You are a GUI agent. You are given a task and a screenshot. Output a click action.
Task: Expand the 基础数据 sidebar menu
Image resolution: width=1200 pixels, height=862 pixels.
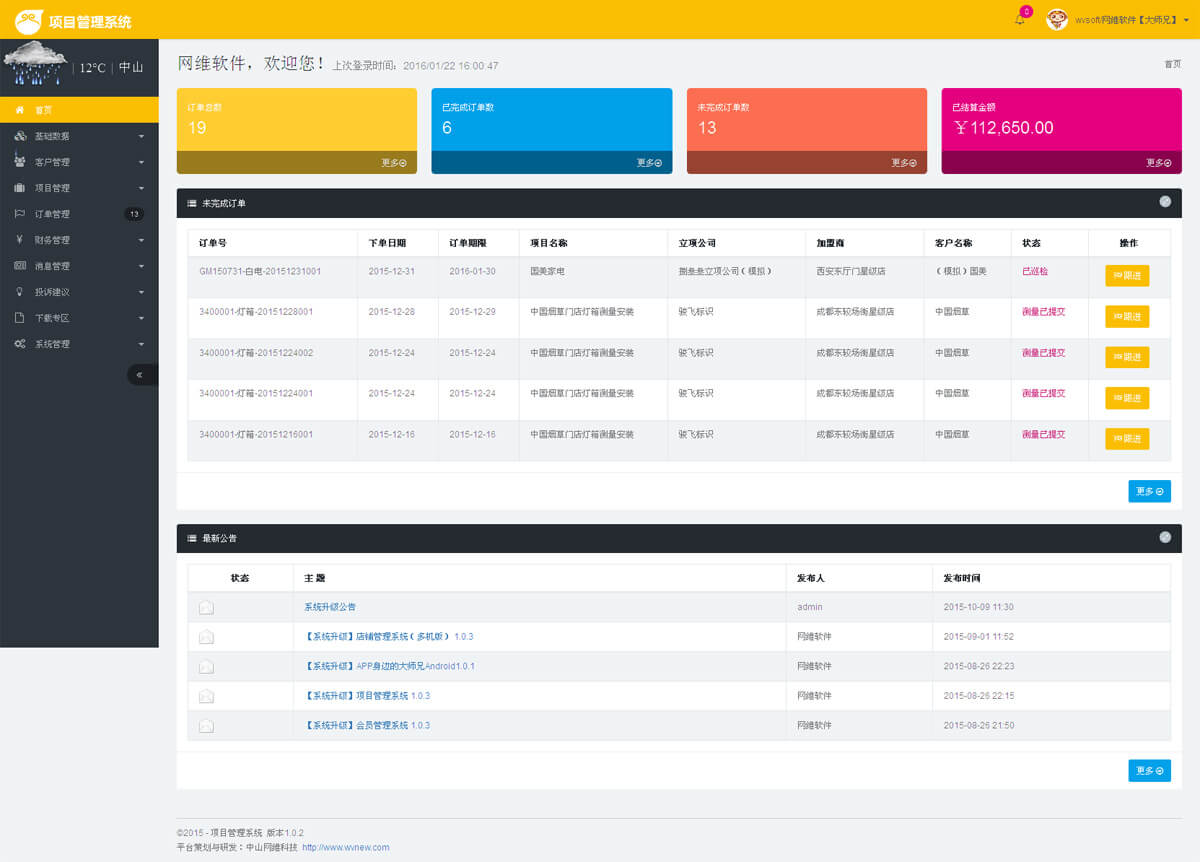click(78, 136)
